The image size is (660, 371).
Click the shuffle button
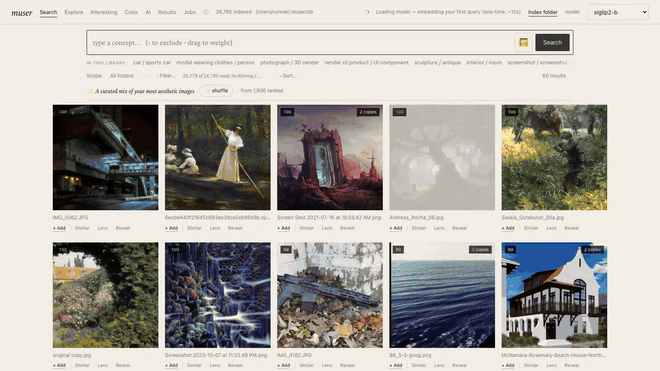click(216, 91)
